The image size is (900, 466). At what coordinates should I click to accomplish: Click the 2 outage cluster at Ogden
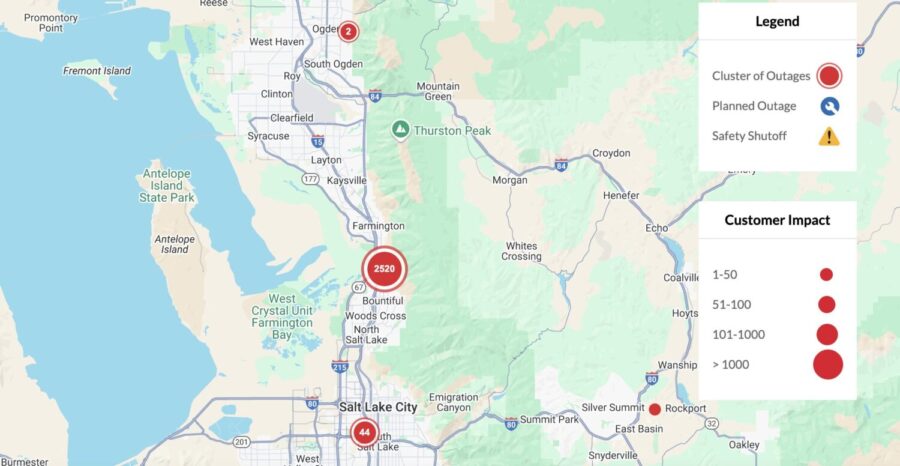348,32
